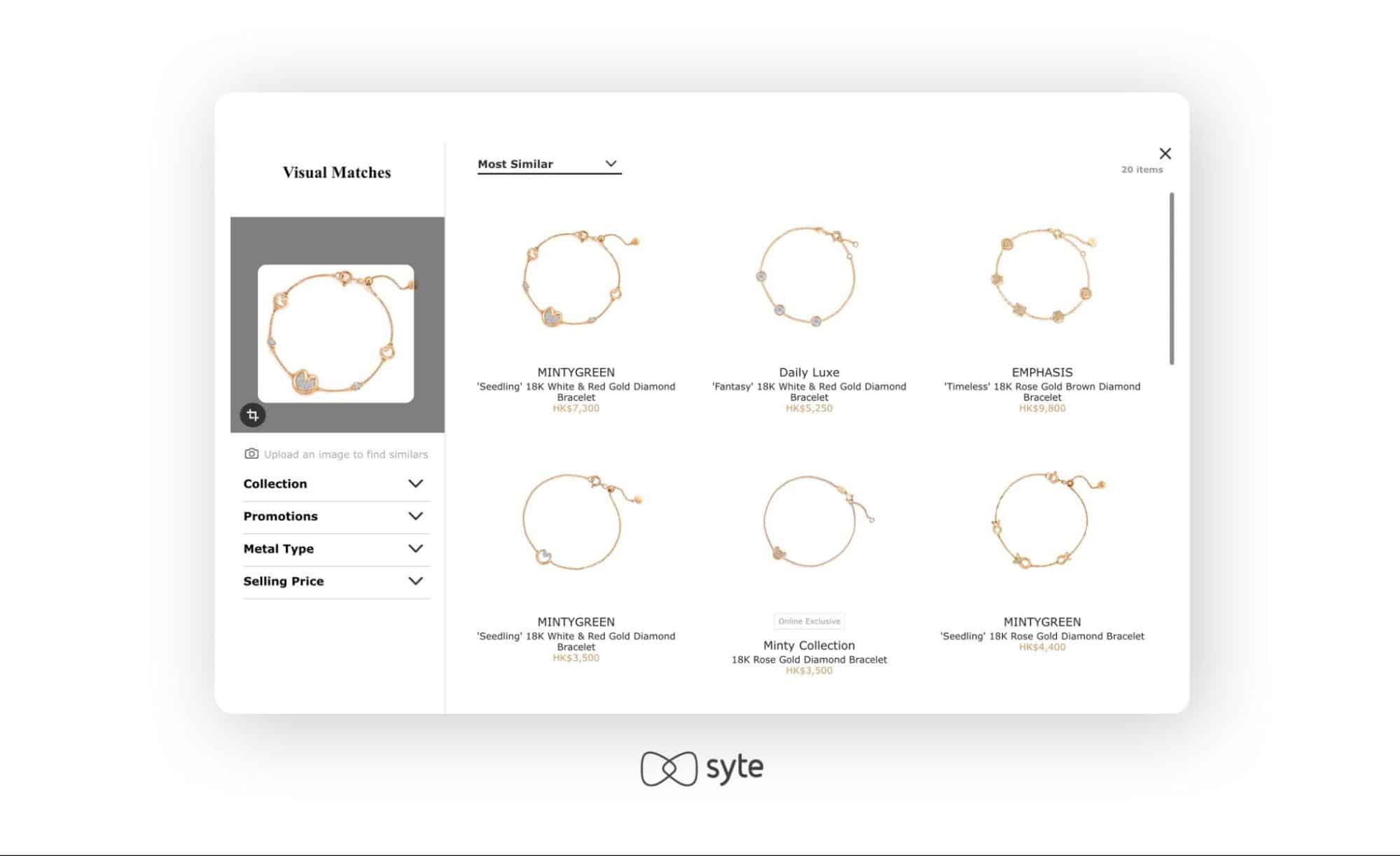Image resolution: width=1400 pixels, height=856 pixels.
Task: Click the Visual Matches heading
Action: click(x=337, y=172)
